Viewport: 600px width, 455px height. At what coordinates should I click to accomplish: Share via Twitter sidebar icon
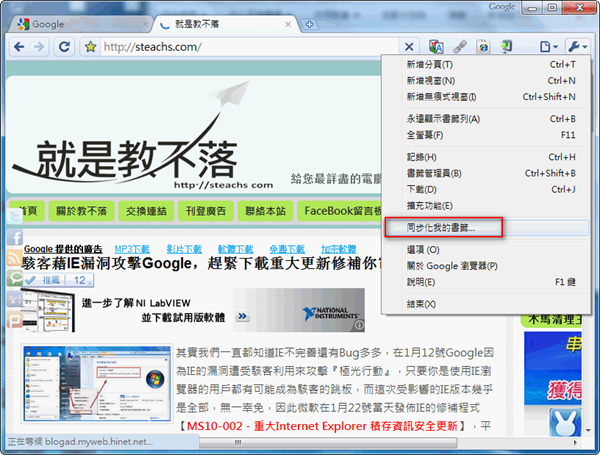15,217
